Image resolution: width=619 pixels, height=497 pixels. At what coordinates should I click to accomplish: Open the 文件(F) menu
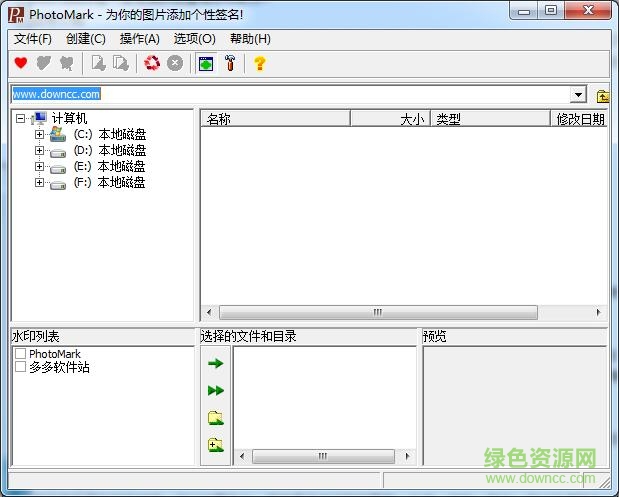click(33, 39)
